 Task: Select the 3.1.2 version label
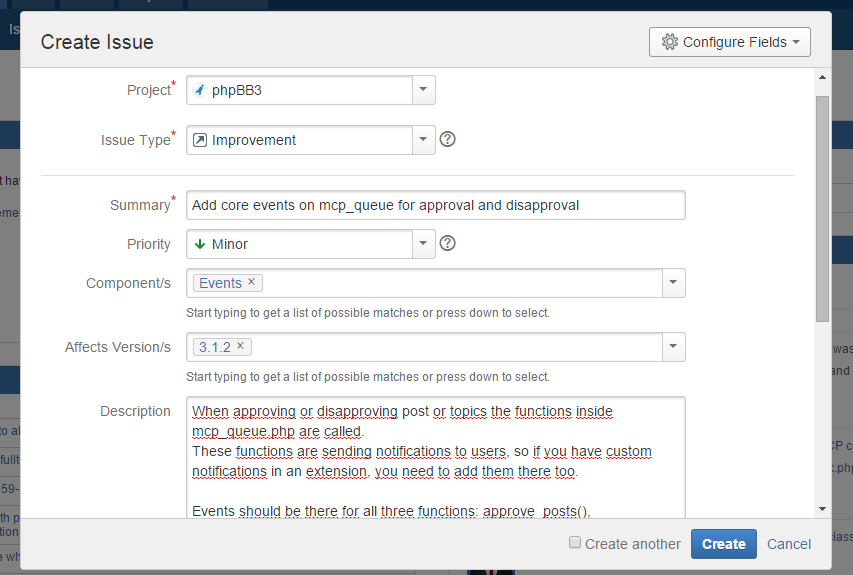click(x=215, y=347)
